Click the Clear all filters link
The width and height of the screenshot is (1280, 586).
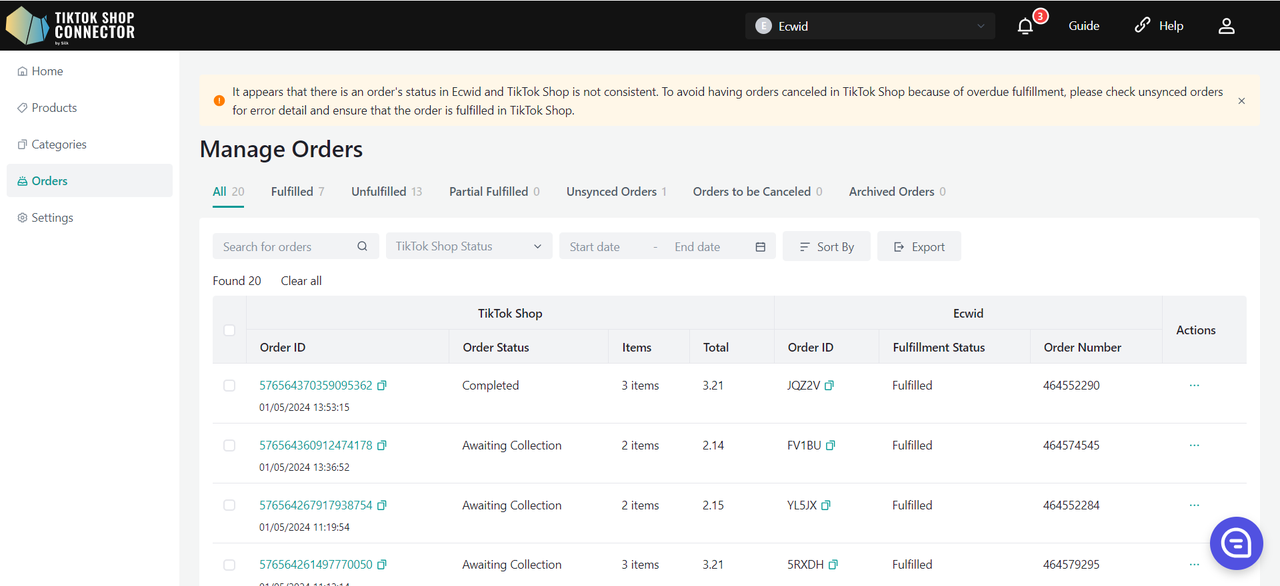pos(301,281)
